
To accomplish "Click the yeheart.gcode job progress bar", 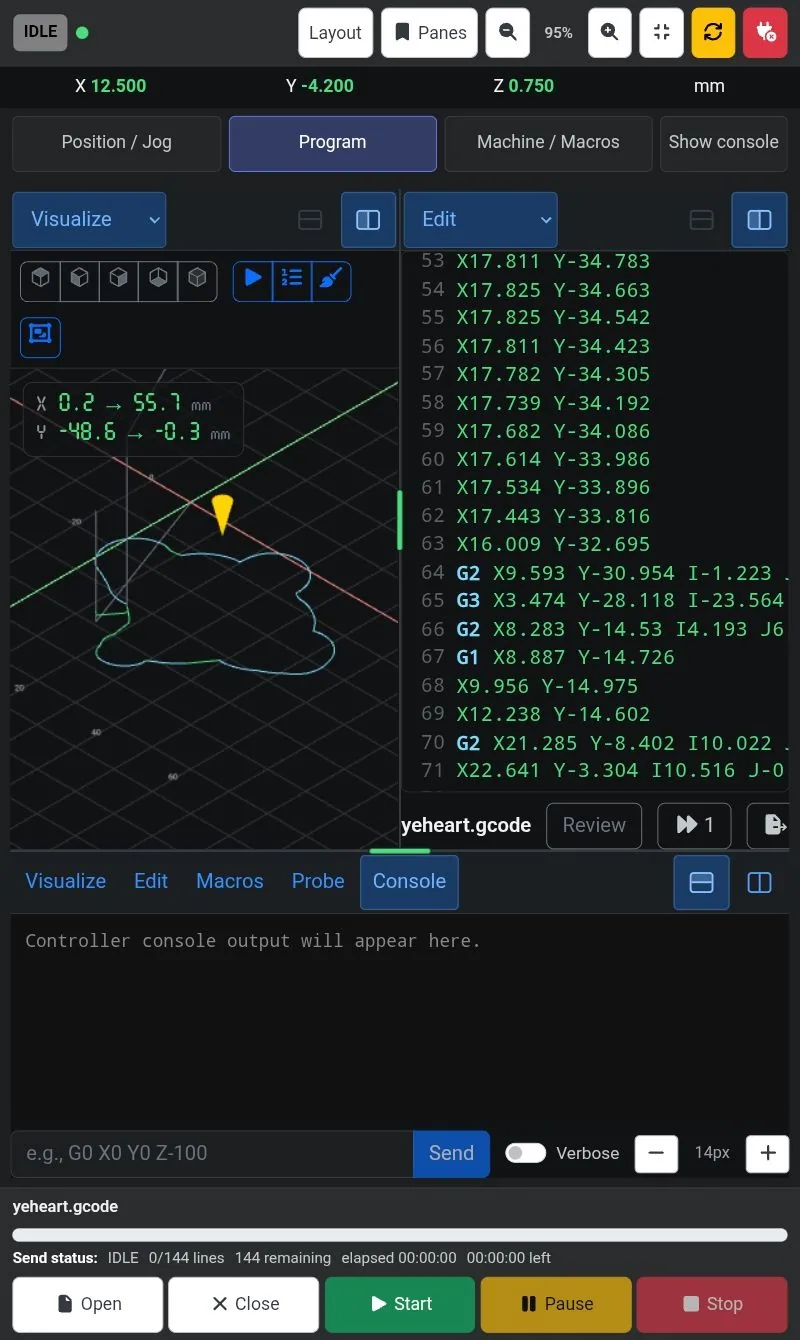I will 400,1235.
